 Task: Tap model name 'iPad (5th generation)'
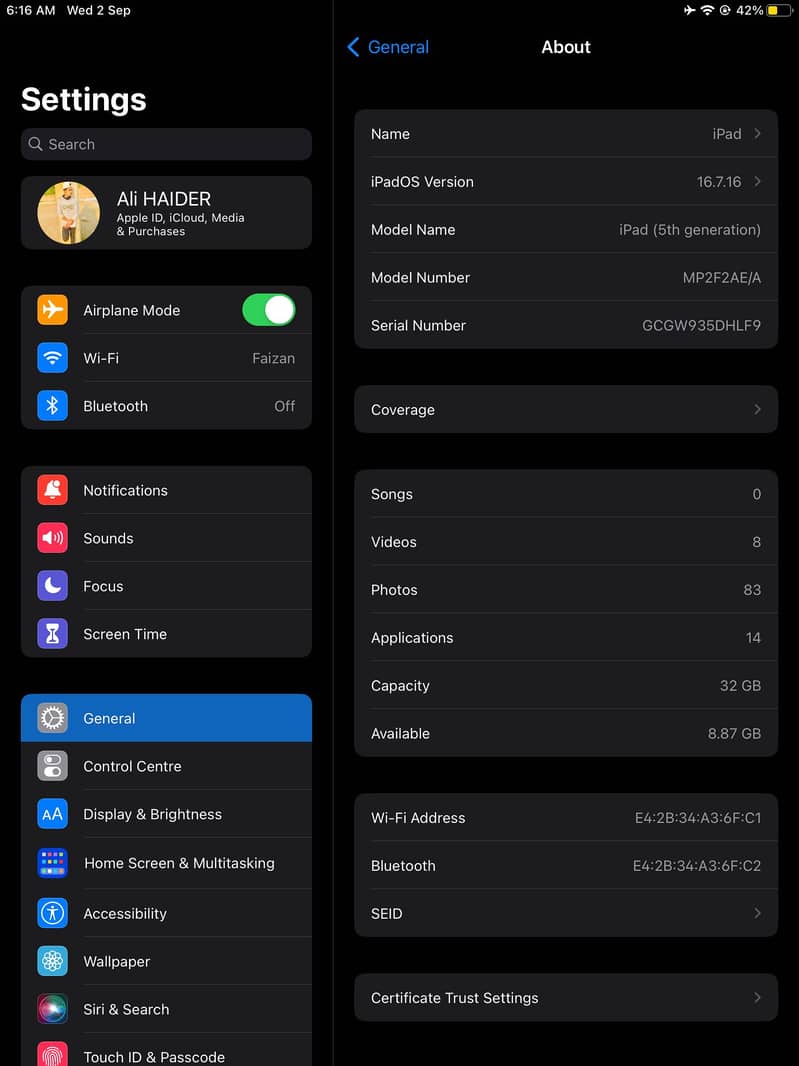(690, 230)
